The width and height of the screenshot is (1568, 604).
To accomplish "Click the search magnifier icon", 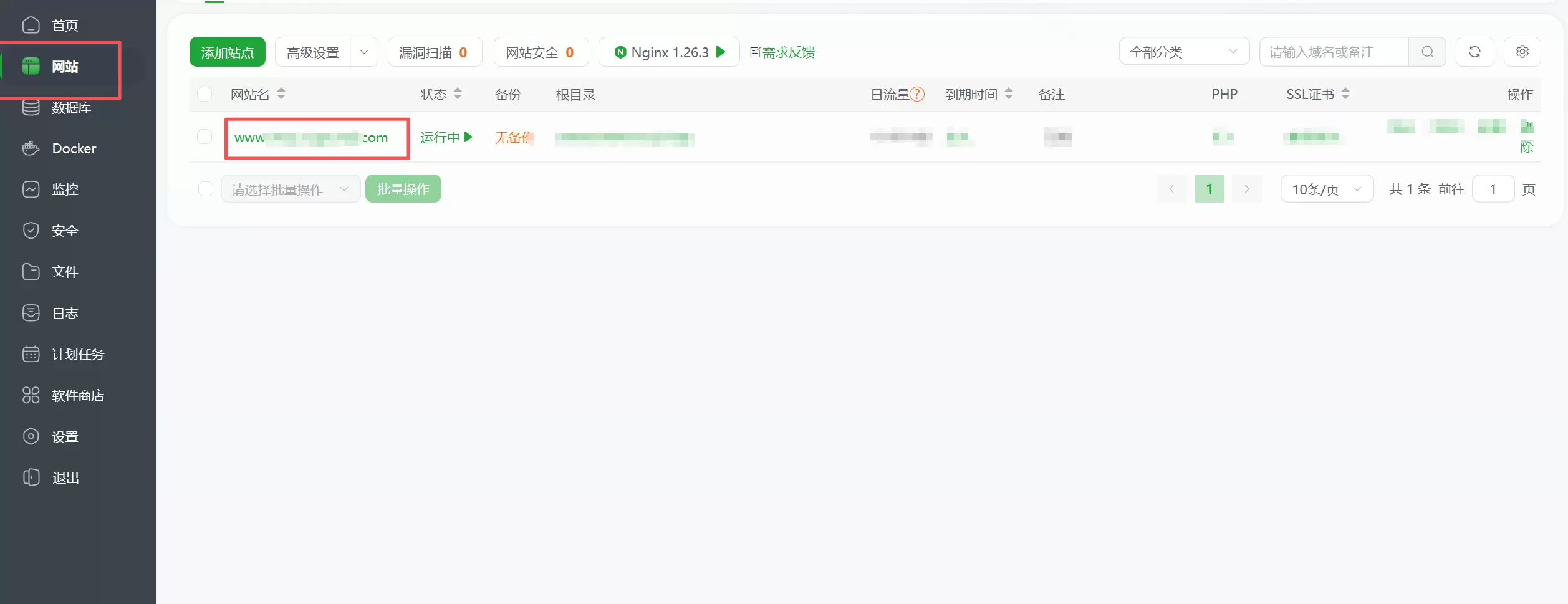I will (x=1428, y=52).
